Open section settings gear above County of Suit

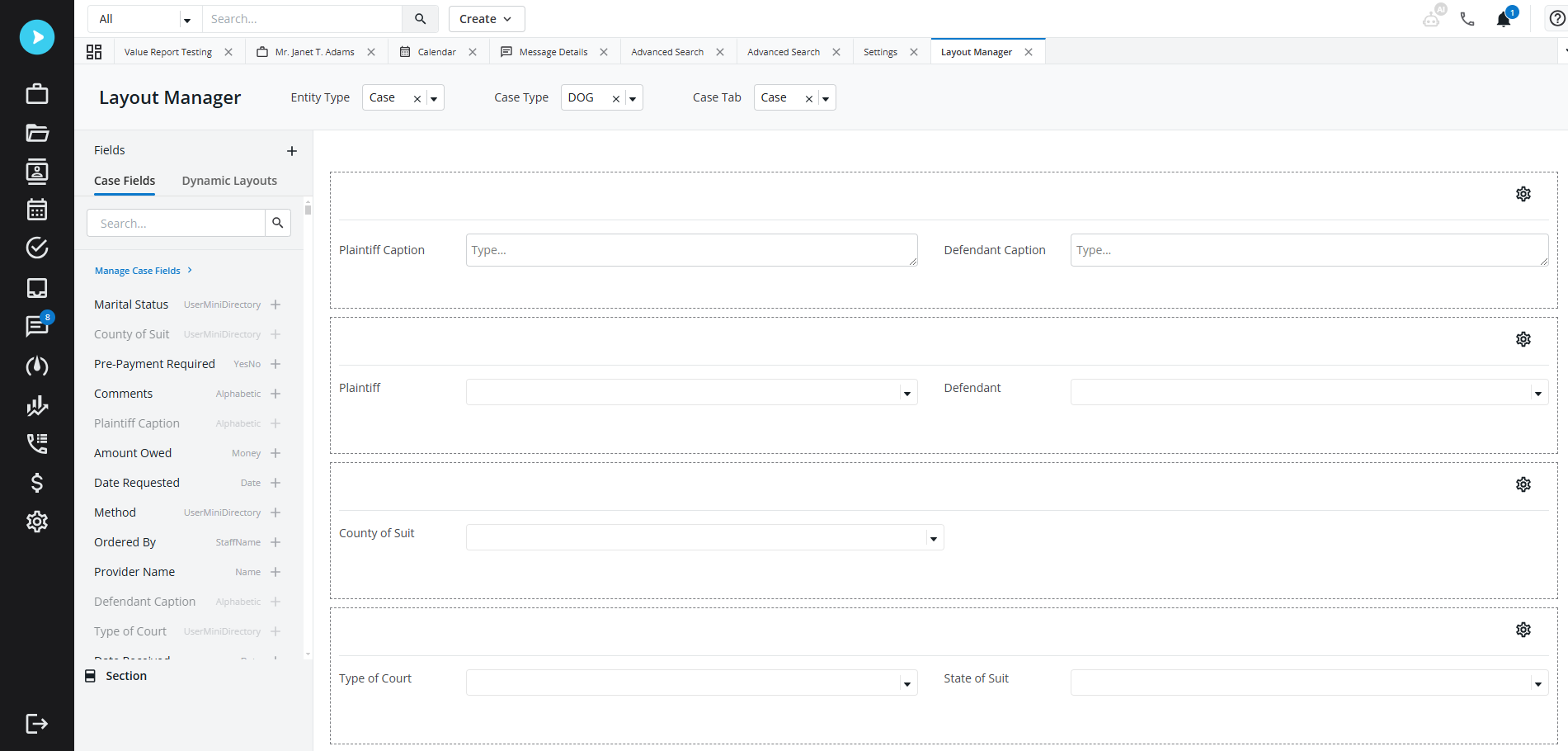[x=1523, y=484]
